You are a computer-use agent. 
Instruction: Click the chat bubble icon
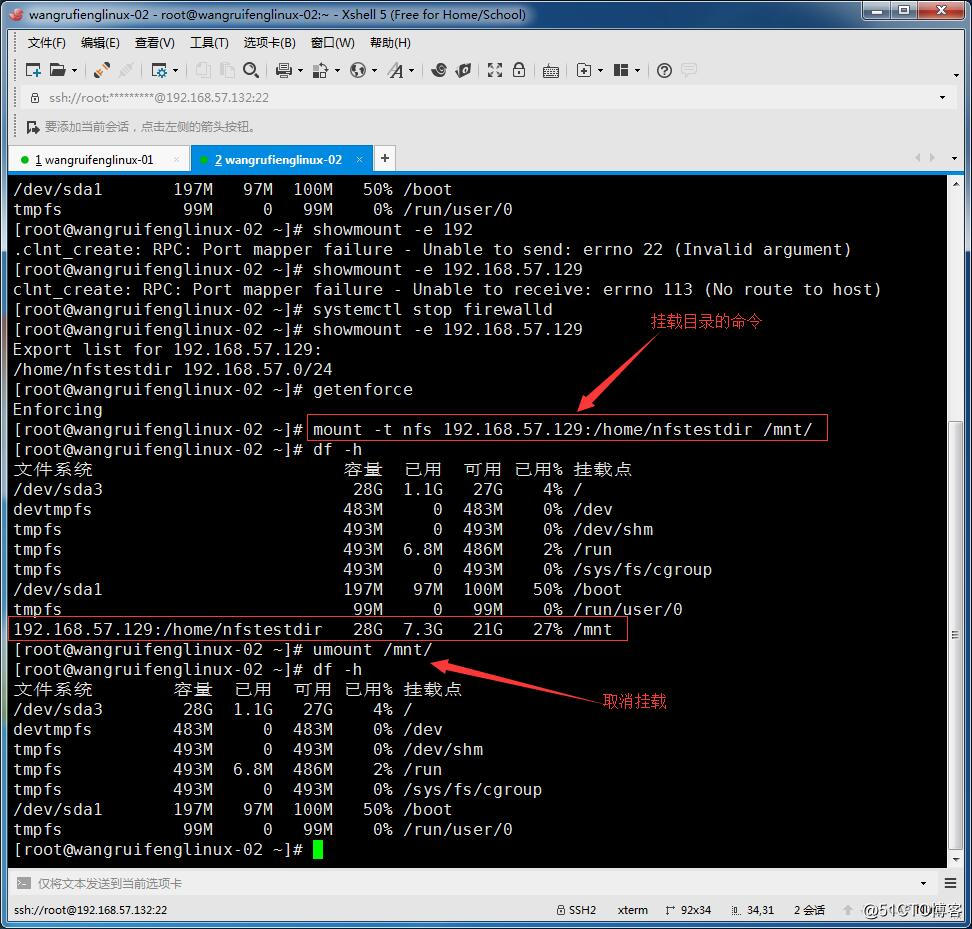689,70
